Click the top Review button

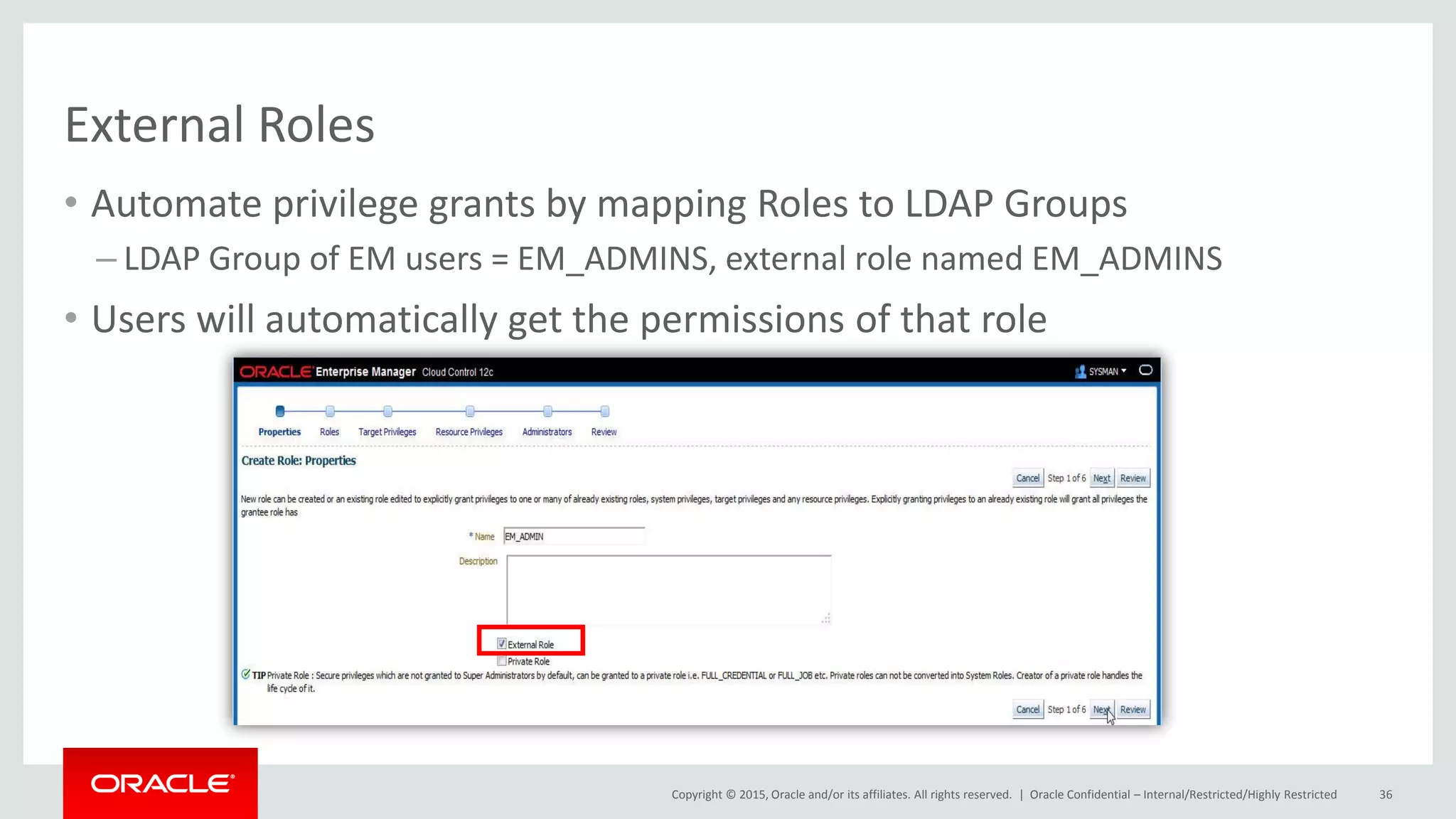pyautogui.click(x=1133, y=478)
